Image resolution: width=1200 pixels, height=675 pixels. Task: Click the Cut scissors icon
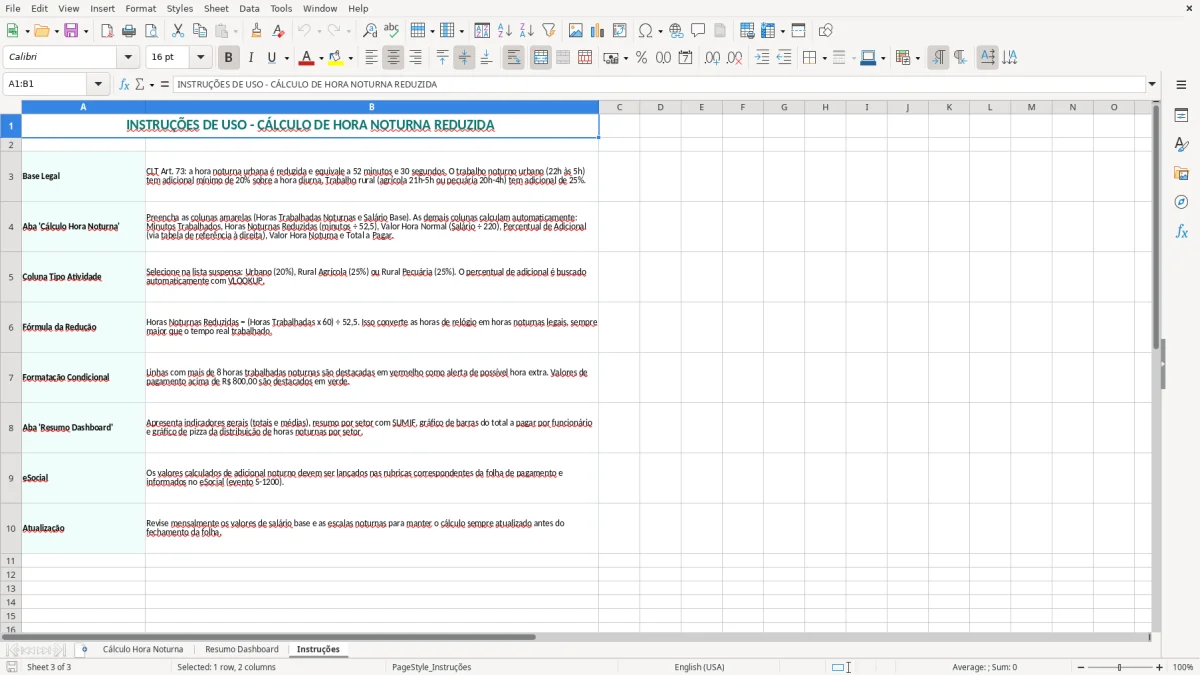pos(178,31)
